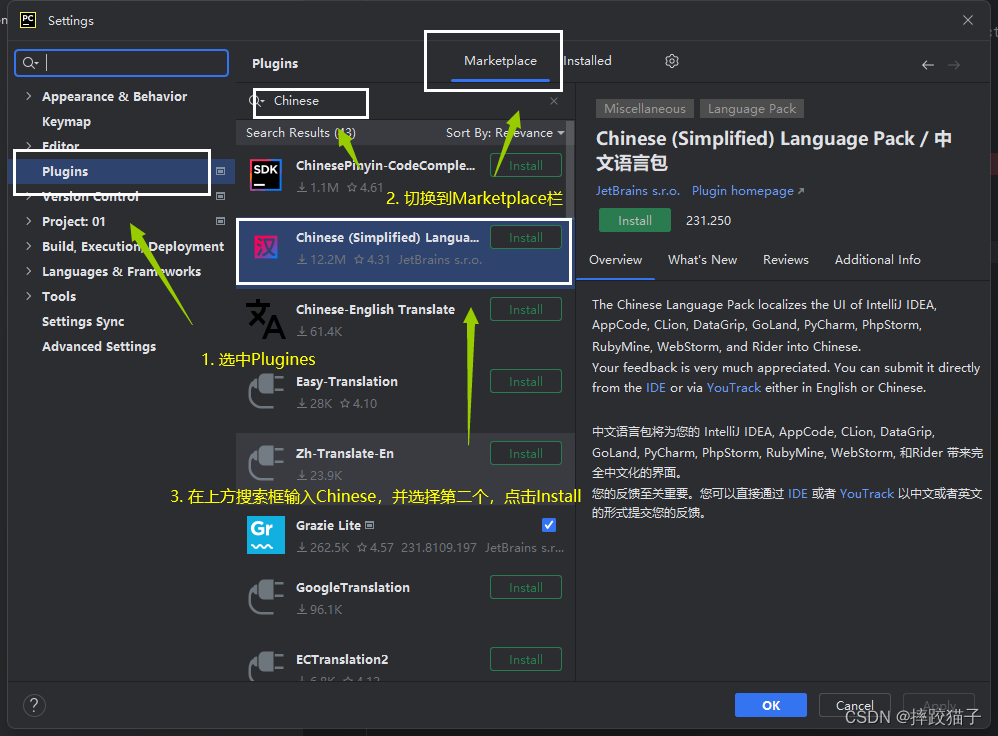The width and height of the screenshot is (998, 736).
Task: Open the JetBrains s.r.o. vendor link
Action: tap(638, 191)
